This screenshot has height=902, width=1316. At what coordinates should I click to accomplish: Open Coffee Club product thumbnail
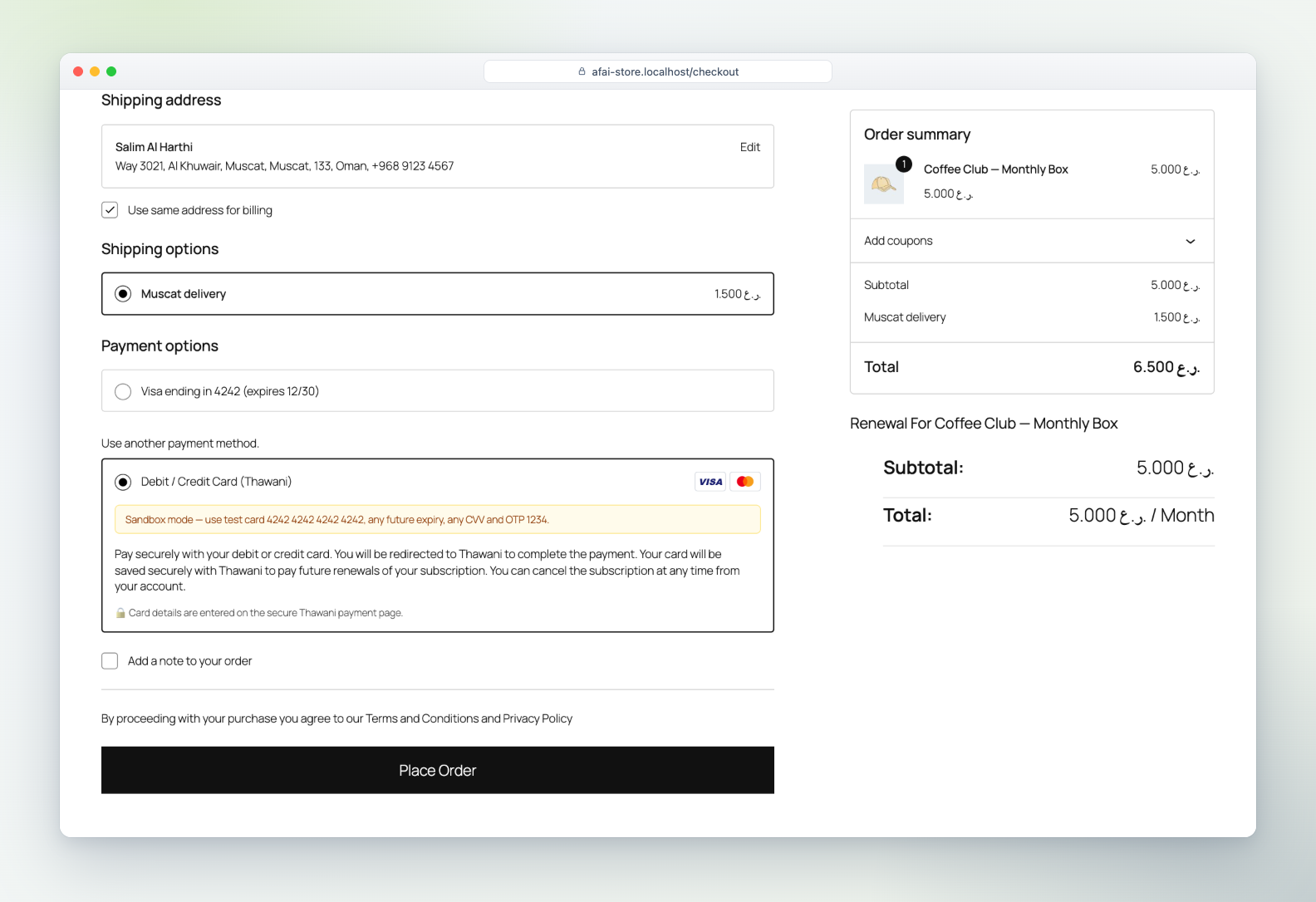(x=884, y=184)
